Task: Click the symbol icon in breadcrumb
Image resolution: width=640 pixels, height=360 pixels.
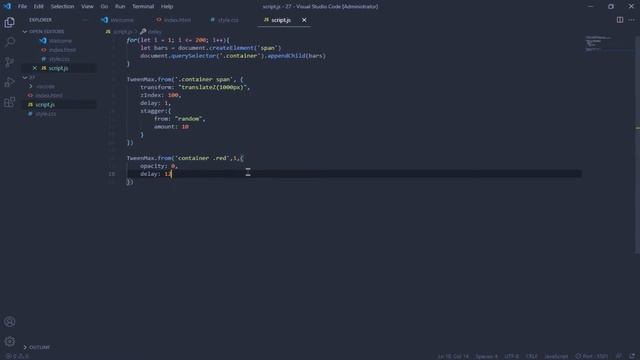Action: click(x=143, y=31)
